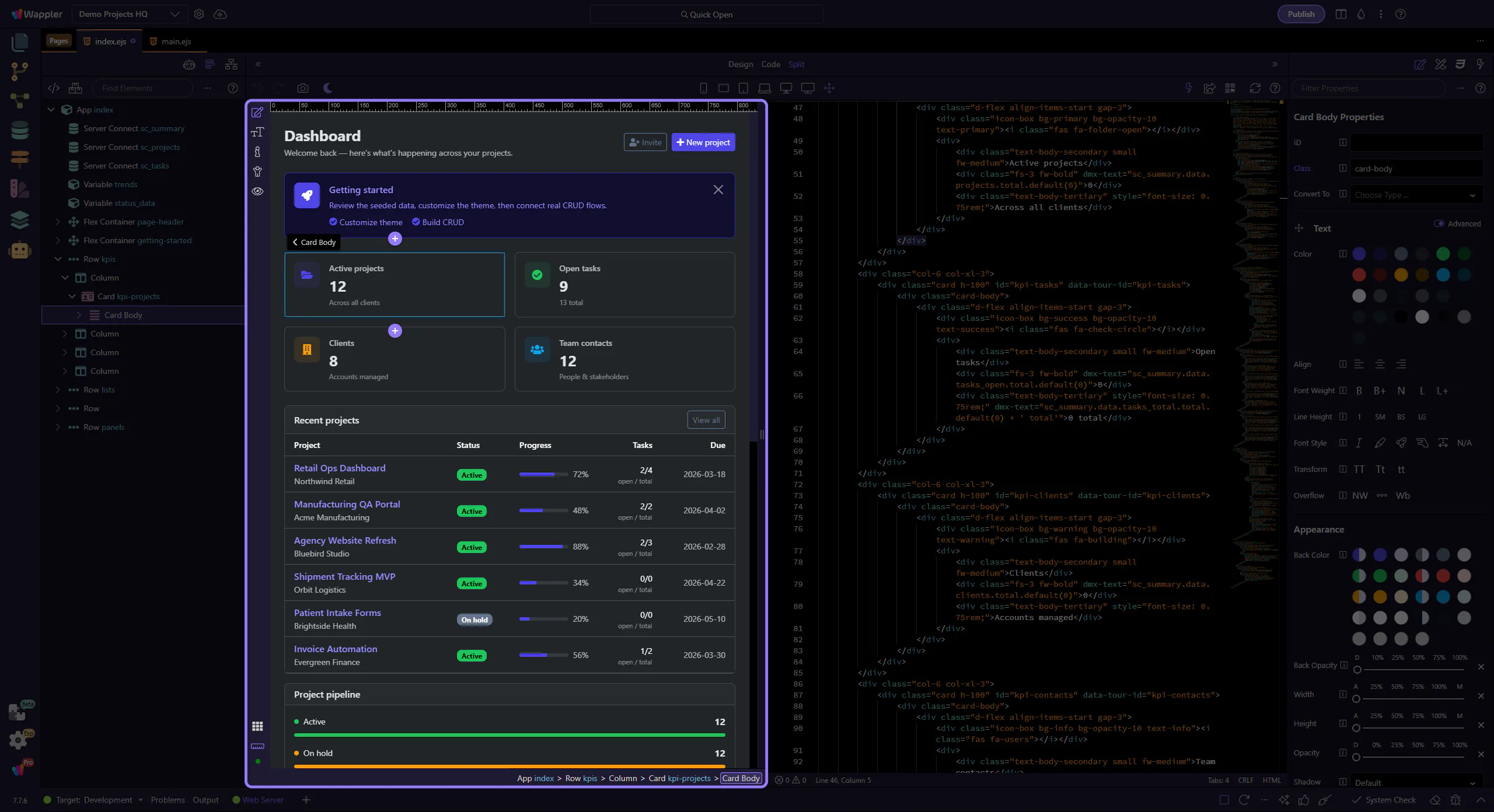Switch to the main.ejs tab
Screen dimensions: 1494x812
[176, 41]
